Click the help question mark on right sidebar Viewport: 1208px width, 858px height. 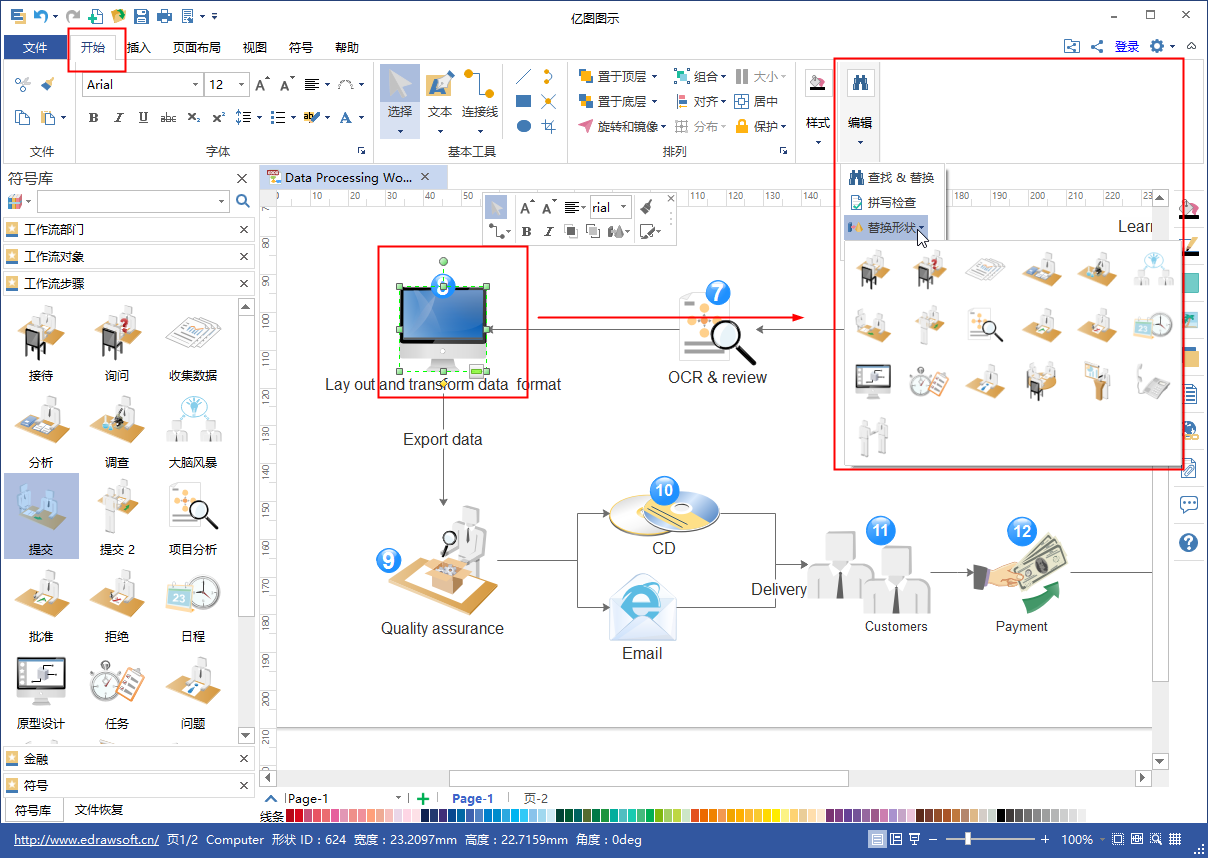click(x=1189, y=542)
